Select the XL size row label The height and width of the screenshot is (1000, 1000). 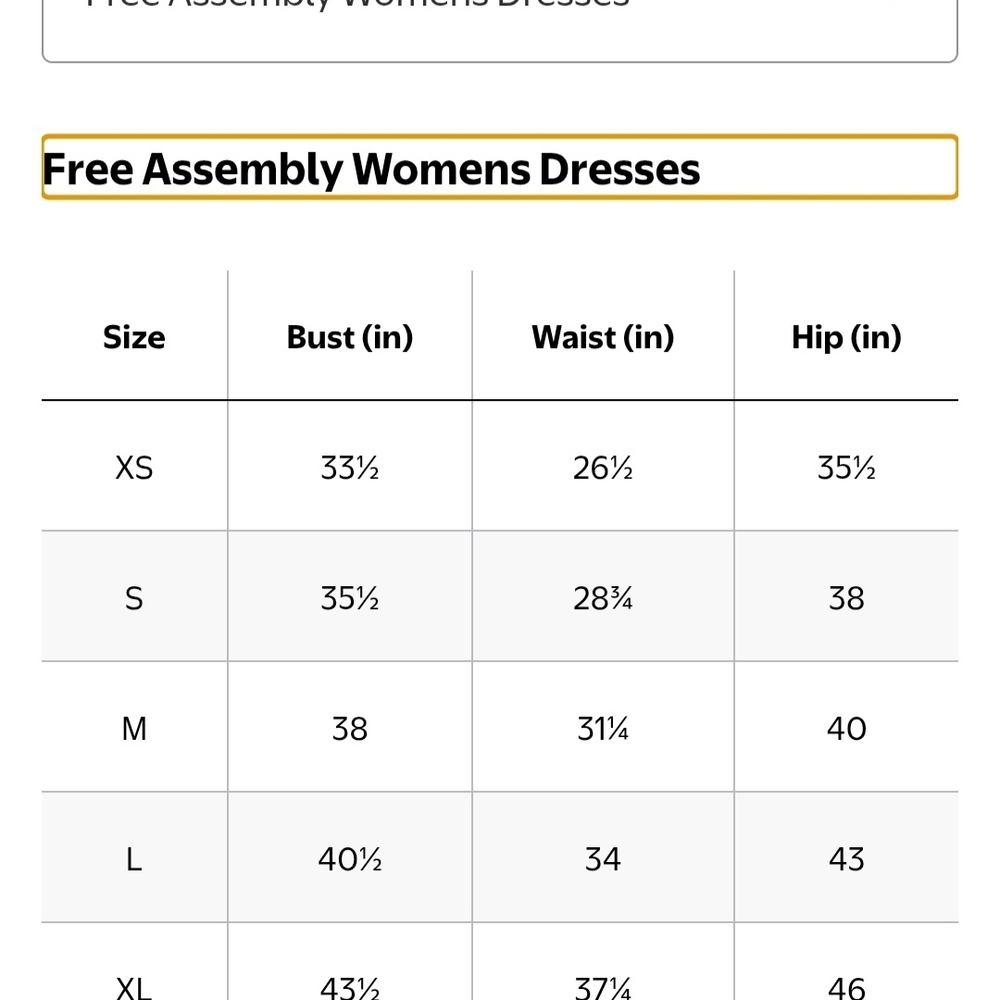tap(134, 988)
